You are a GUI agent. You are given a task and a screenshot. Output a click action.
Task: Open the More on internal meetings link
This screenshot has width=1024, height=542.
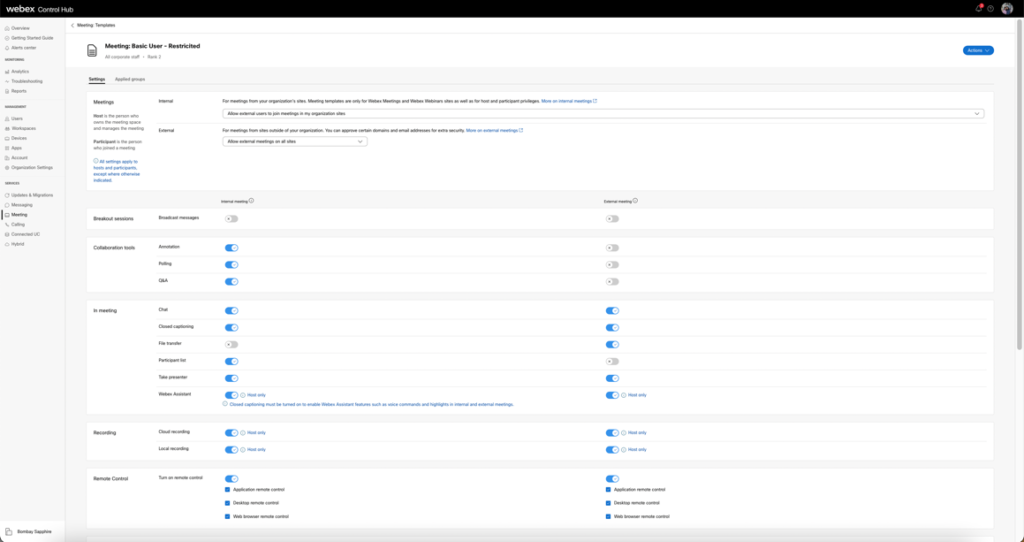tap(569, 101)
